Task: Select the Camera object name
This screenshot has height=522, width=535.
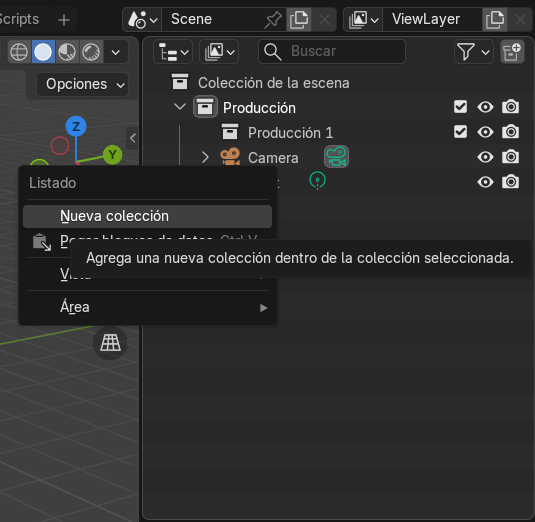Action: click(273, 158)
